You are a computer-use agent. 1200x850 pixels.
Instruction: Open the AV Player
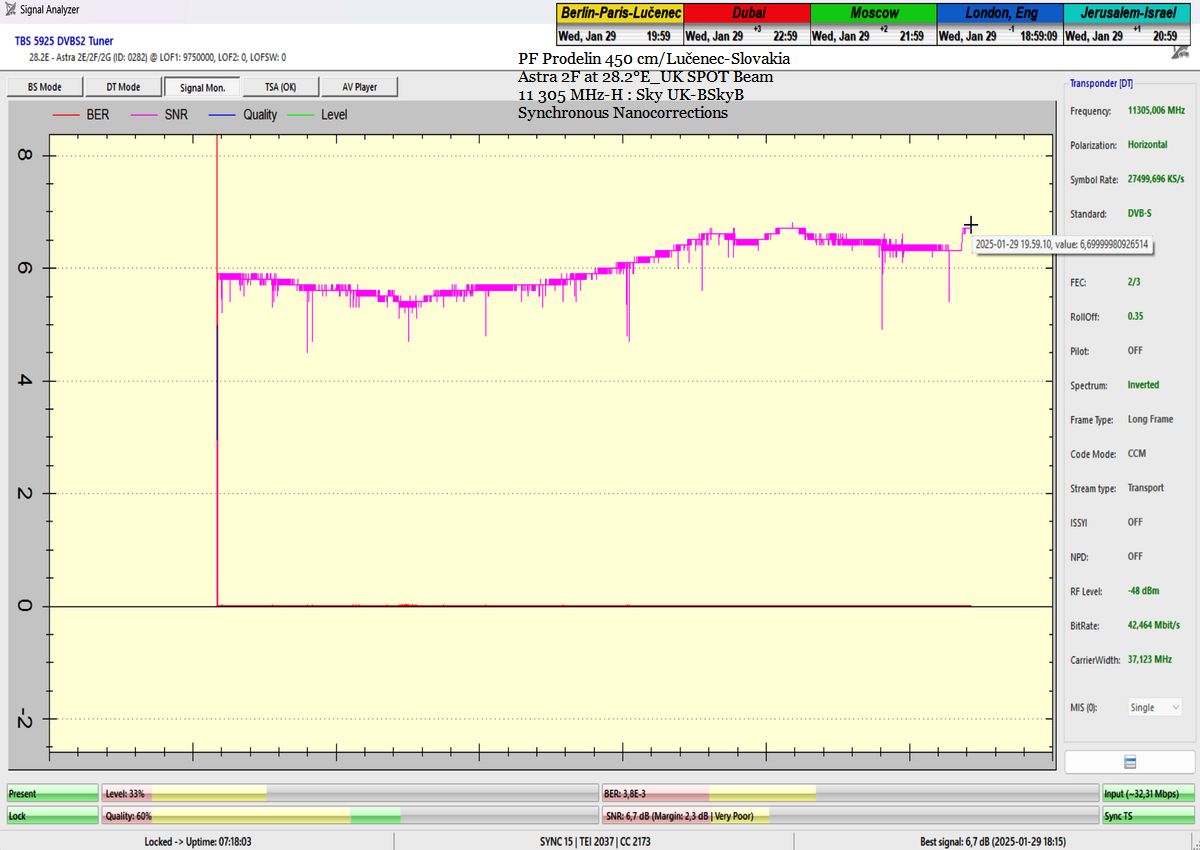click(x=359, y=87)
